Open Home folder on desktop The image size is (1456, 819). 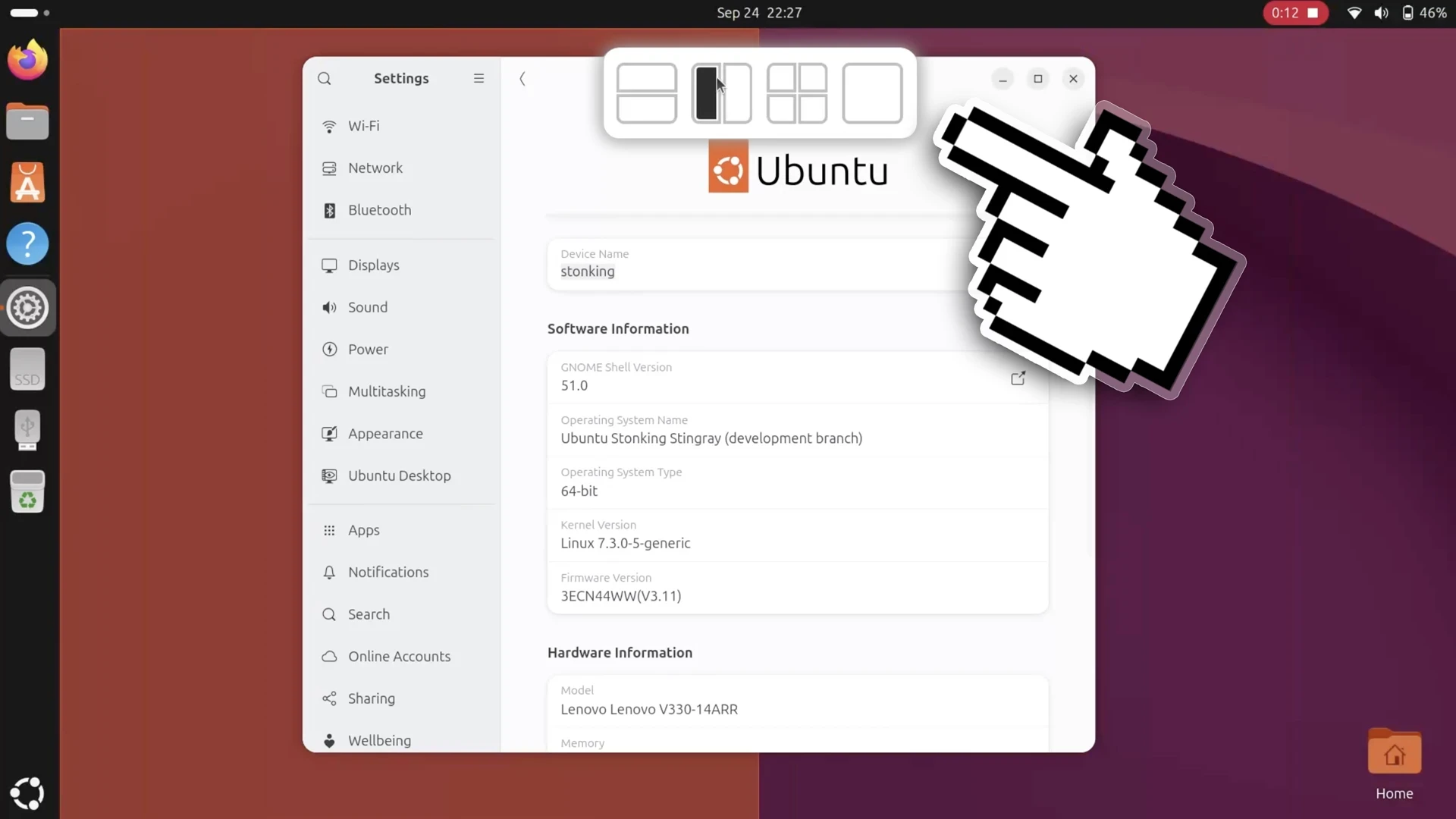tap(1395, 764)
